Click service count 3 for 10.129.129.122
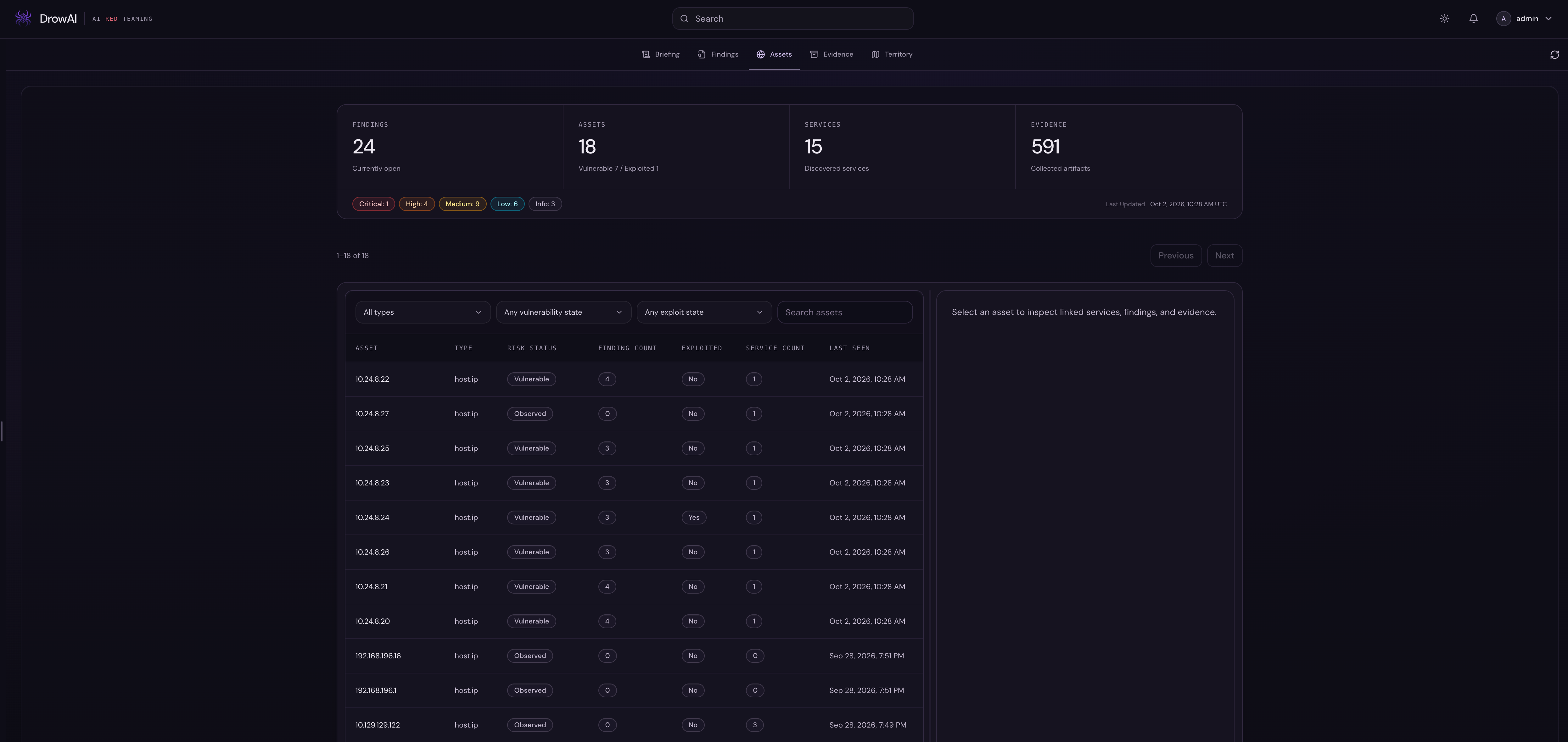The width and height of the screenshot is (1568, 742). pyautogui.click(x=754, y=725)
